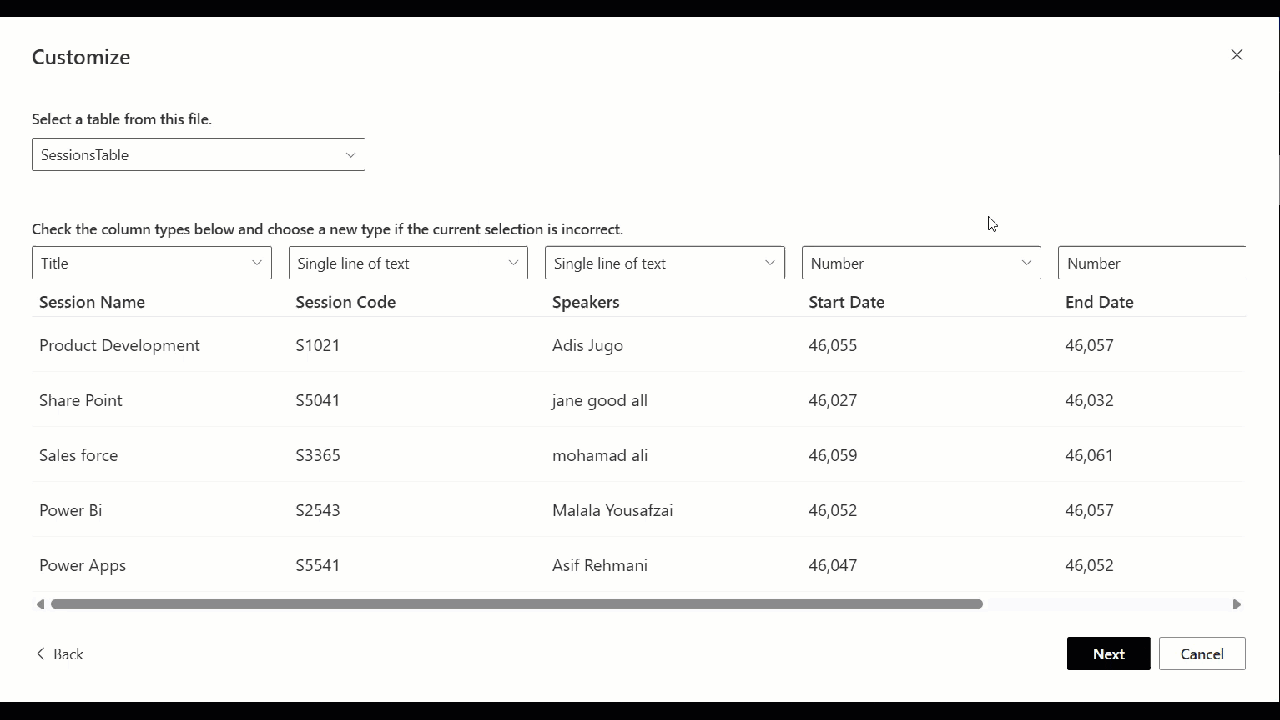
Task: Click the right scroll arrow of the horizontal scrollbar
Action: click(1237, 604)
